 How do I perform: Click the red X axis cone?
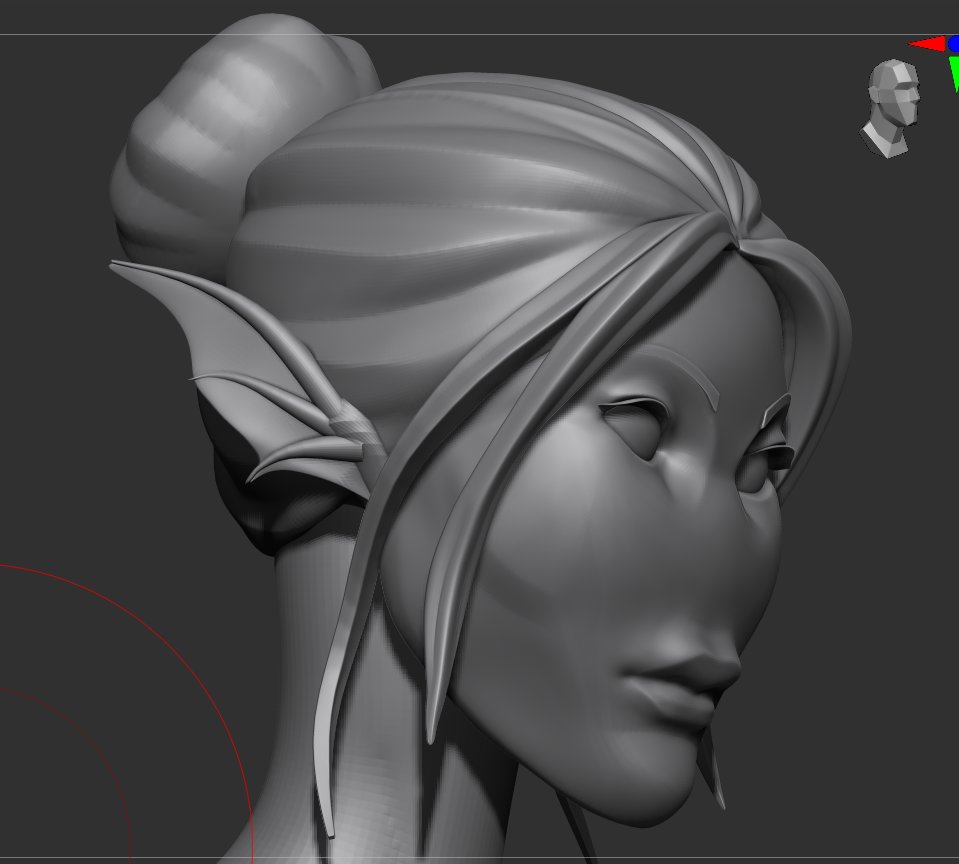[927, 44]
